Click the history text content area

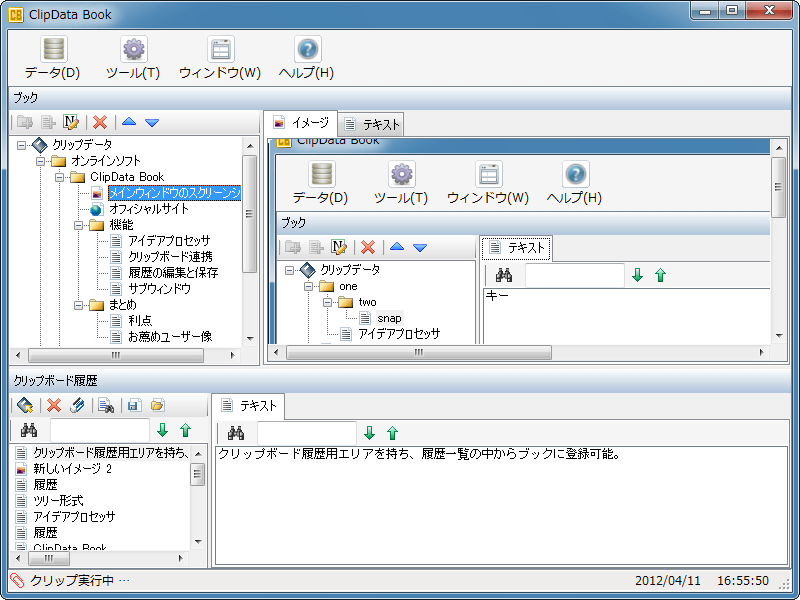click(502, 506)
